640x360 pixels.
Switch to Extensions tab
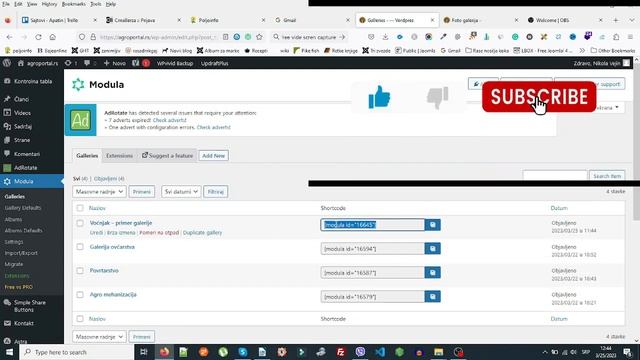119,156
